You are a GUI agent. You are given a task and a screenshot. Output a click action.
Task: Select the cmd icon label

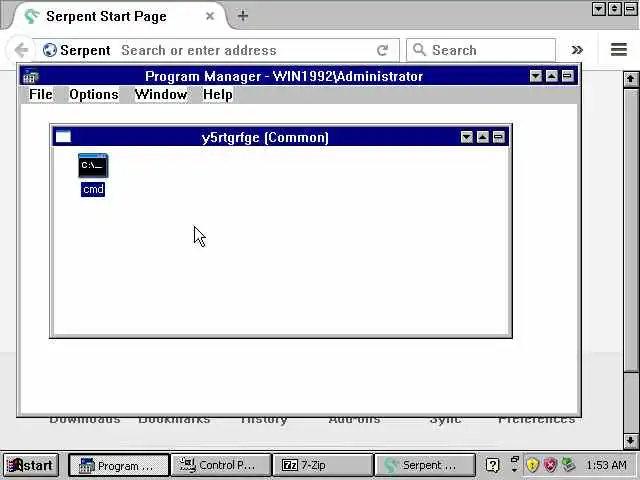[x=93, y=189]
